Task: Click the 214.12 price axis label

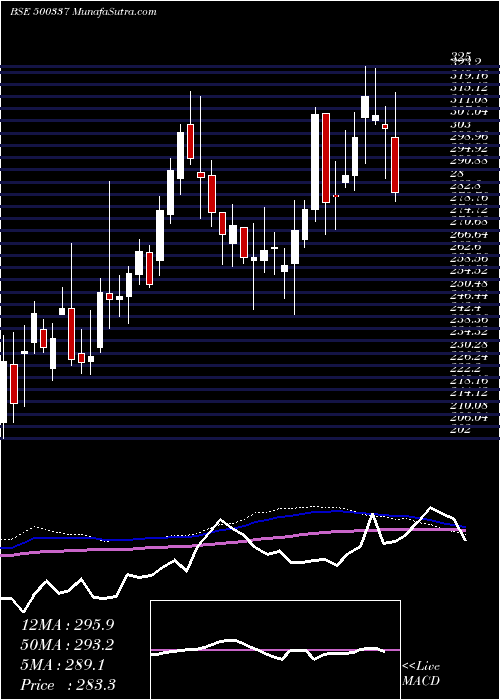Action: 469,393
